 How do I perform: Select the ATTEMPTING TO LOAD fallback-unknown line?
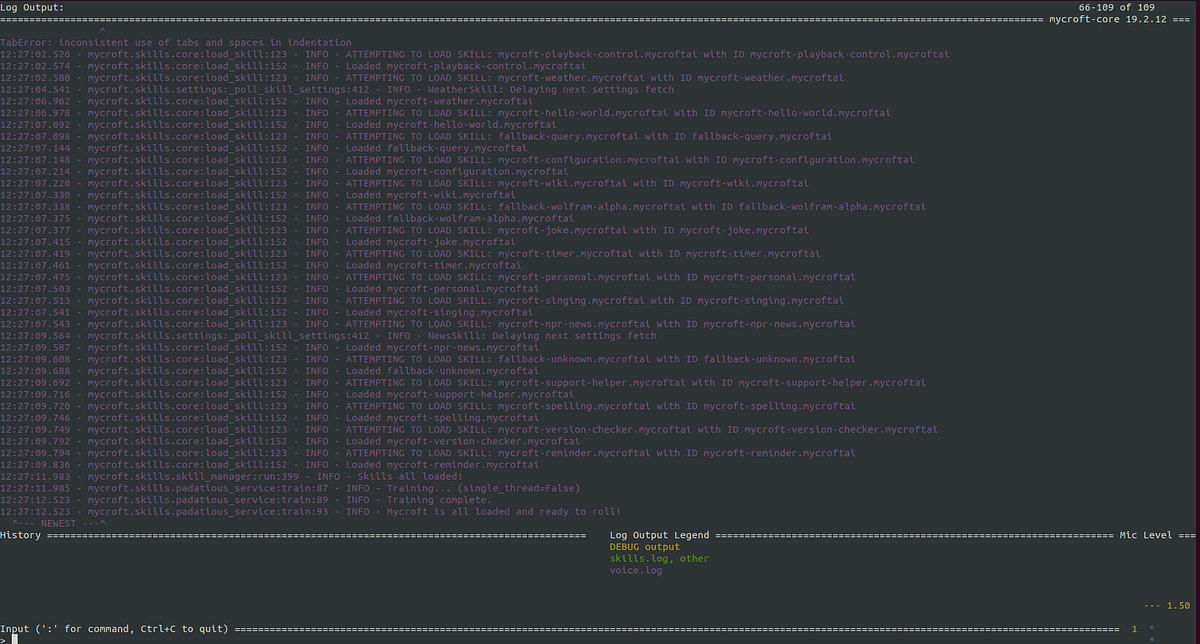pyautogui.click(x=428, y=359)
